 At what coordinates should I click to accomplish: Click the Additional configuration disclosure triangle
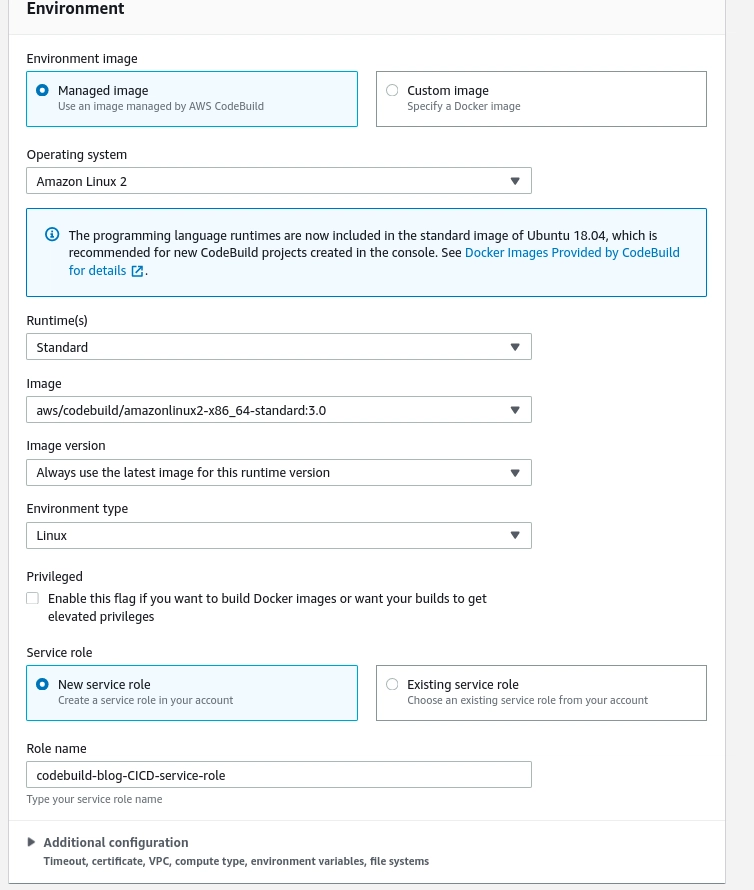point(32,842)
